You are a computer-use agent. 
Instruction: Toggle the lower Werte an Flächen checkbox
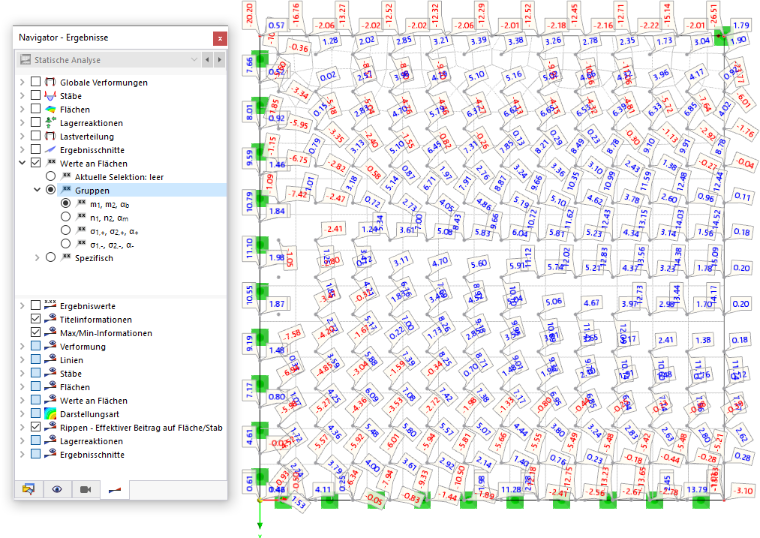(x=35, y=400)
